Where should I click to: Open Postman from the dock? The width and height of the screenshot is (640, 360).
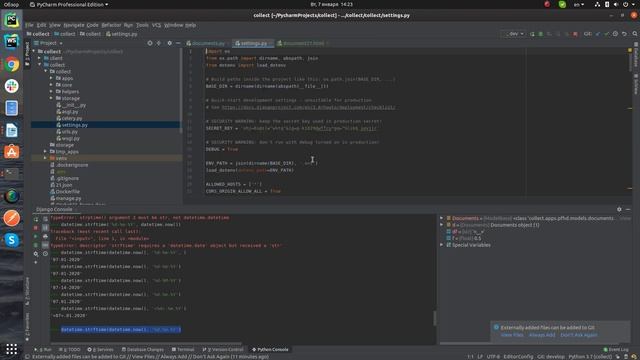11,218
